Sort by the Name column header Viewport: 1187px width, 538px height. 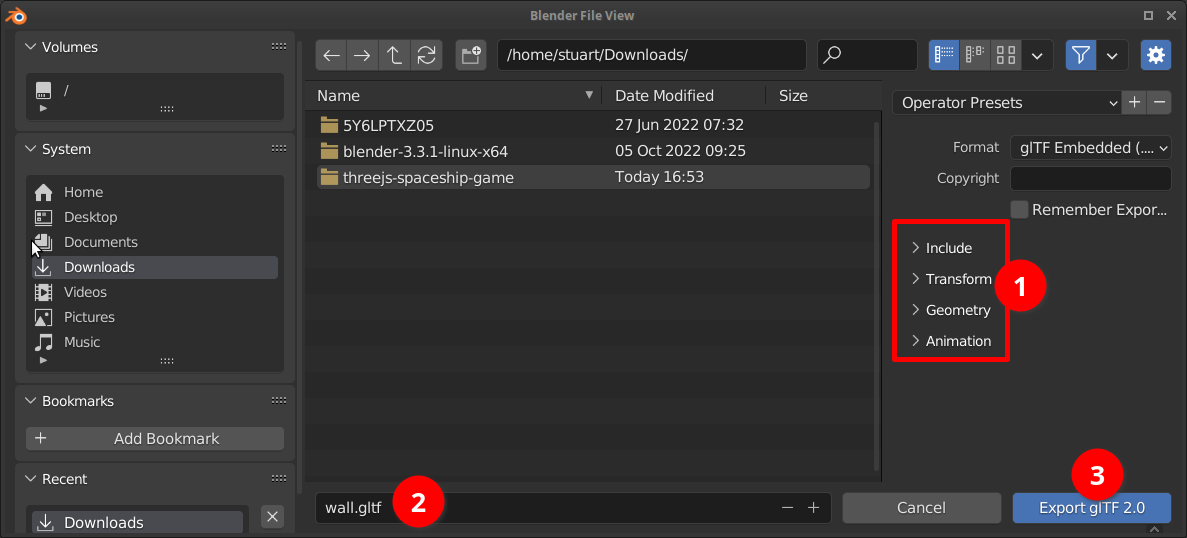pos(453,95)
